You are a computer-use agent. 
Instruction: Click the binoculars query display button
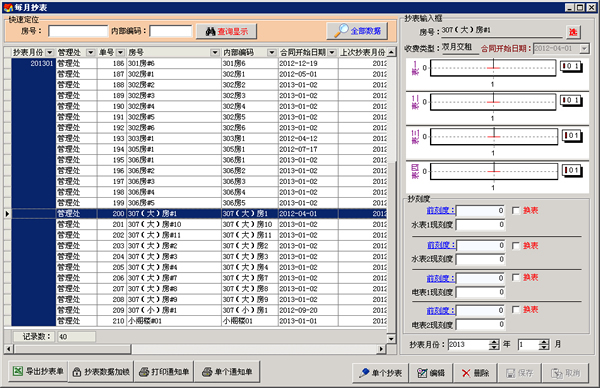pos(226,31)
